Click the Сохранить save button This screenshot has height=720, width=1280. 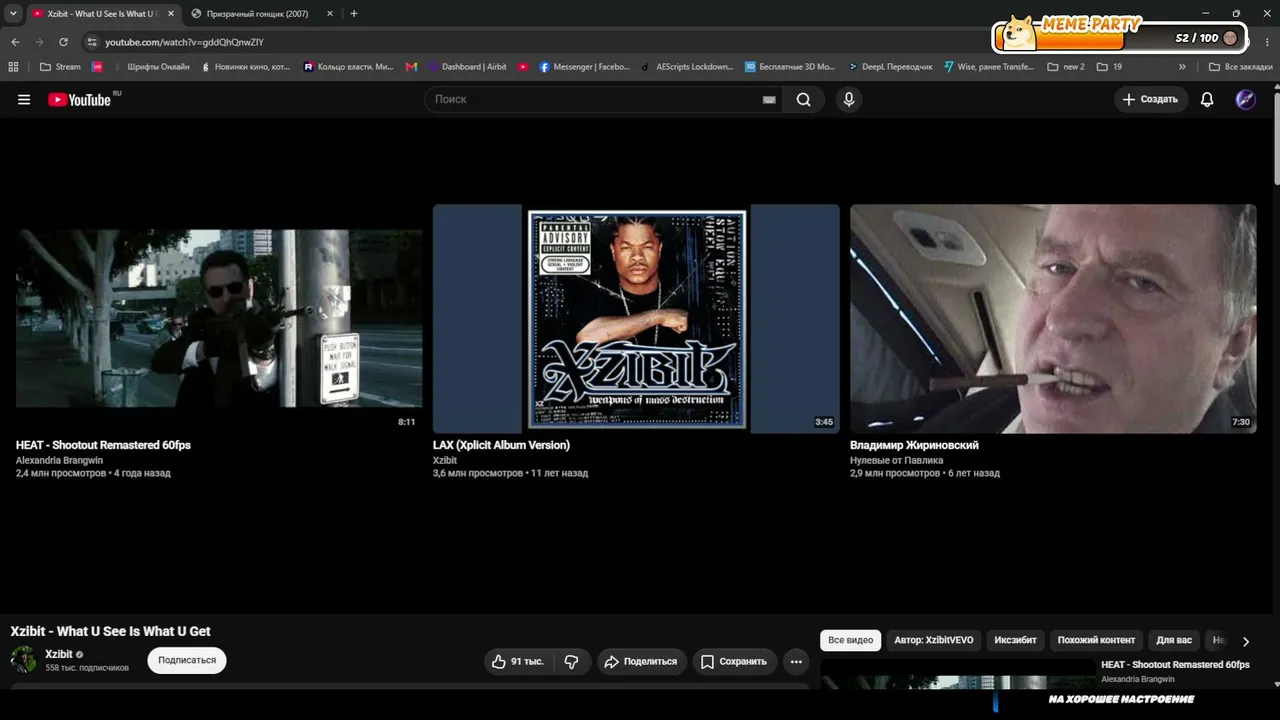pyautogui.click(x=734, y=661)
